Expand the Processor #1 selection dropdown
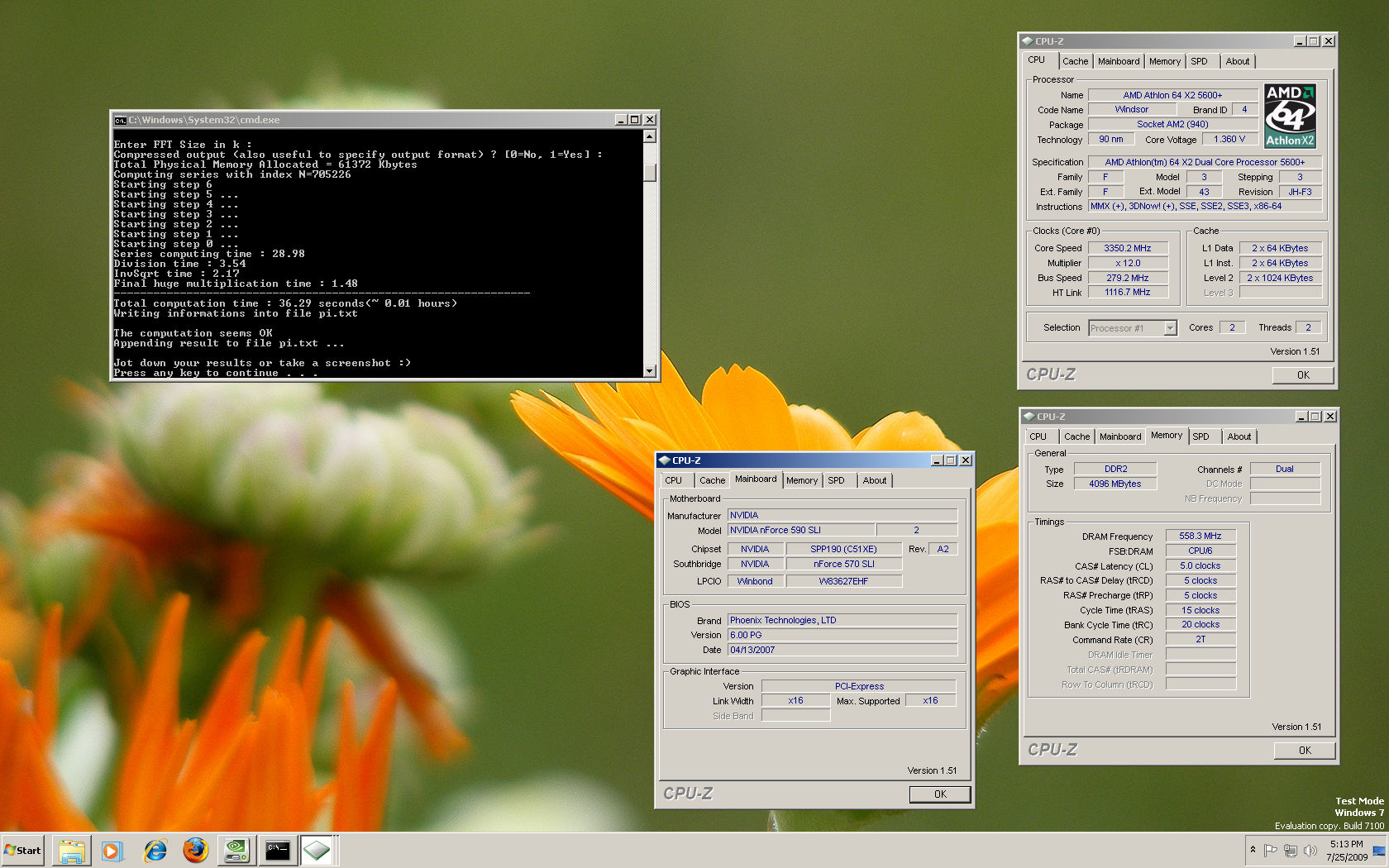The height and width of the screenshot is (868, 1389). tap(1170, 328)
